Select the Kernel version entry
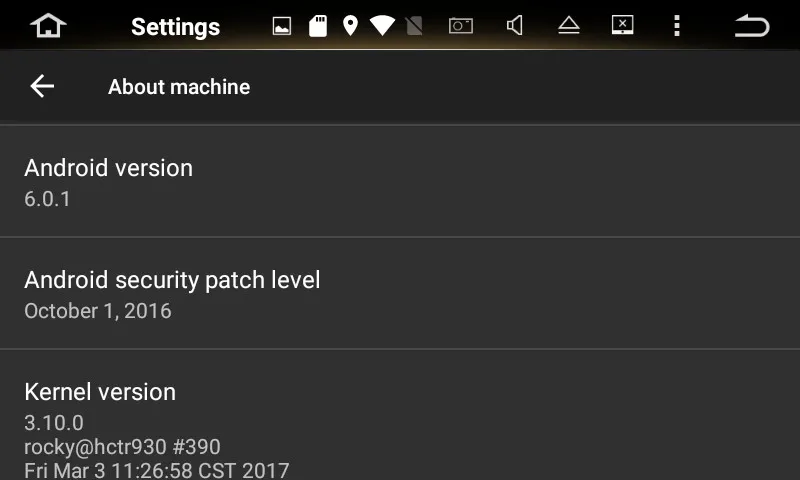This screenshot has height=480, width=800. click(x=400, y=415)
